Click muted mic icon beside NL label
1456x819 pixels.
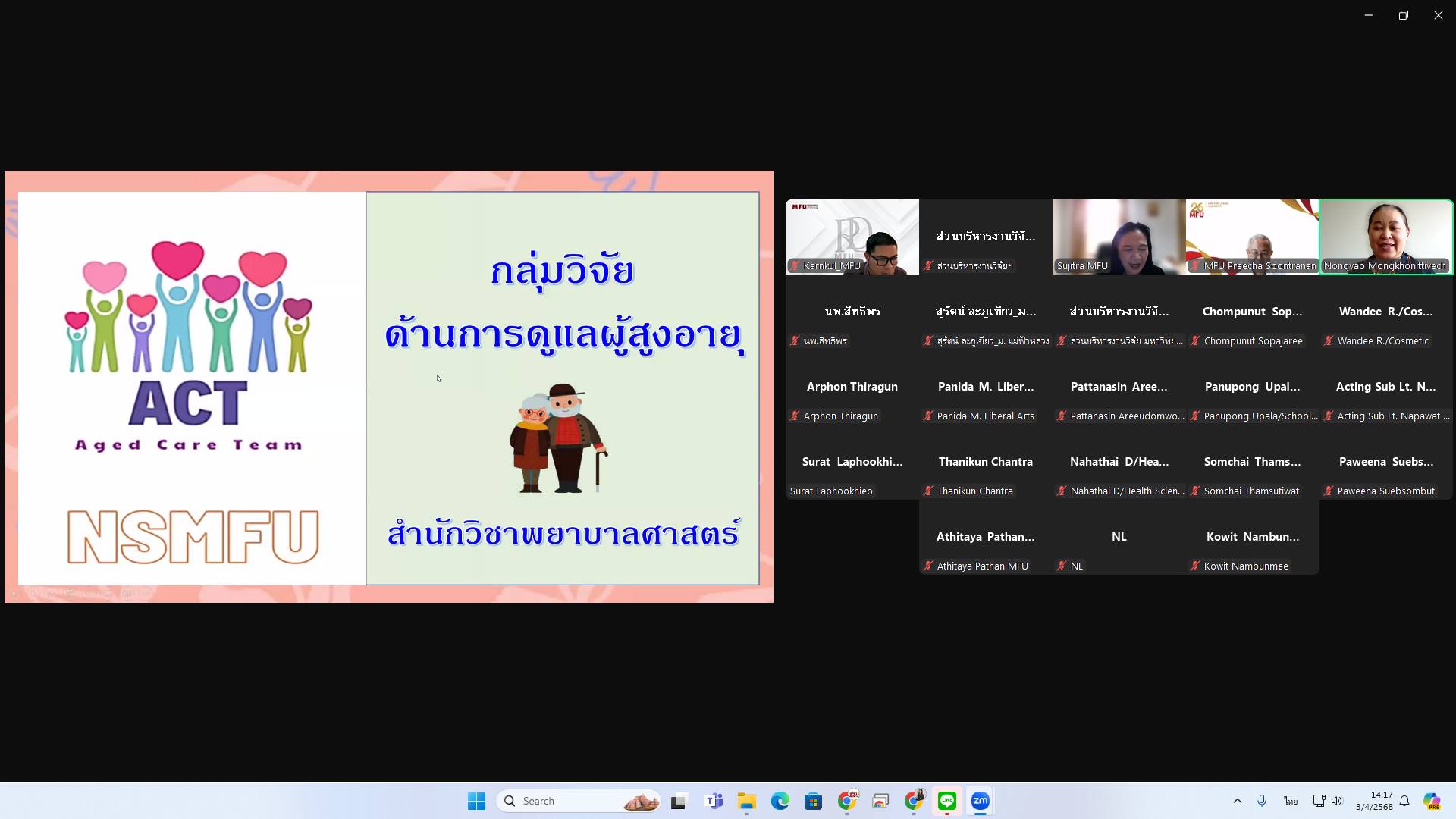coord(1062,566)
